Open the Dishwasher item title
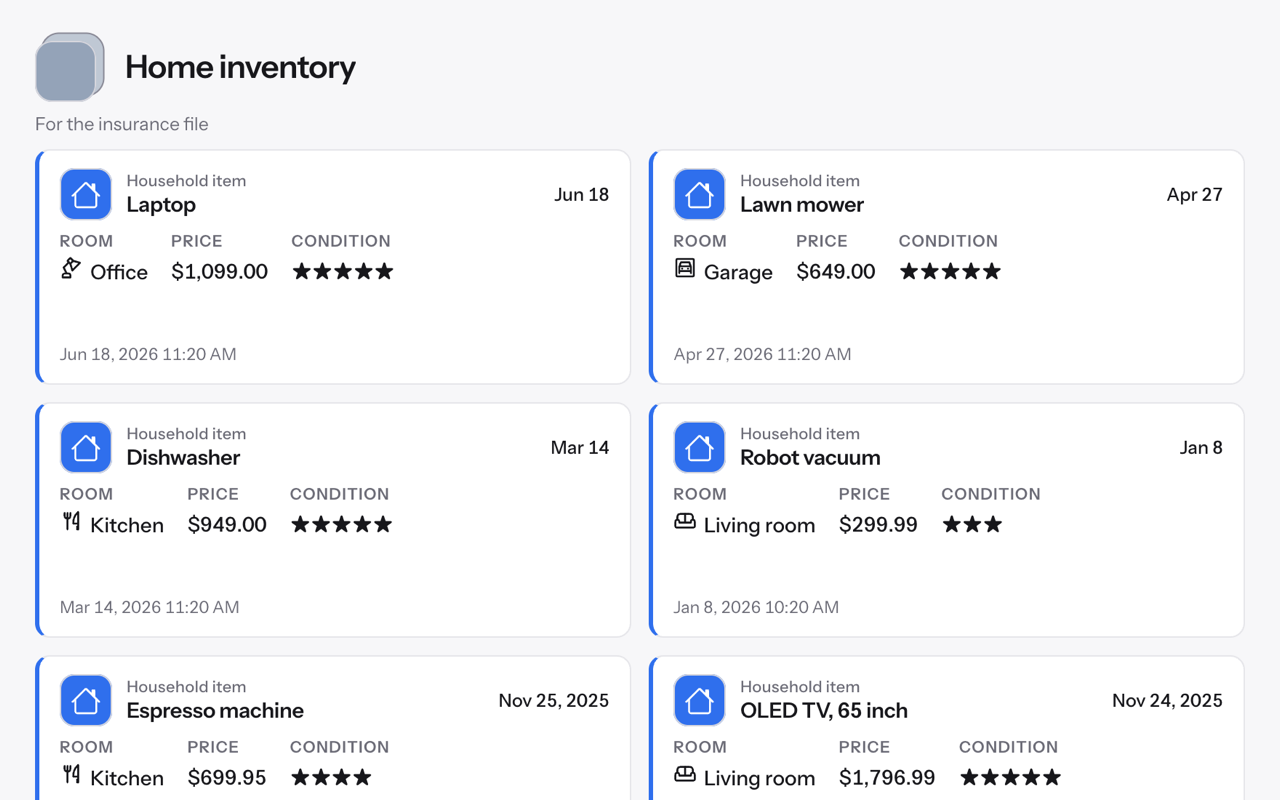 pos(183,458)
